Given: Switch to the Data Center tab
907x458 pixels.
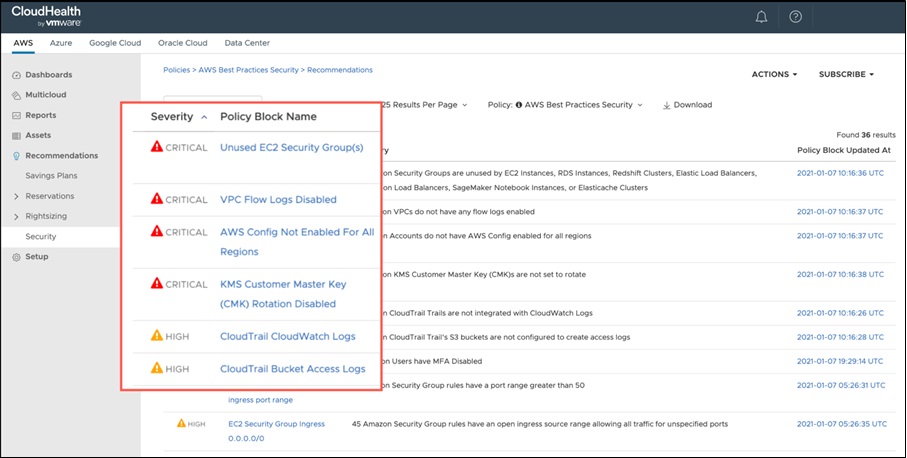Looking at the screenshot, I should coord(247,43).
